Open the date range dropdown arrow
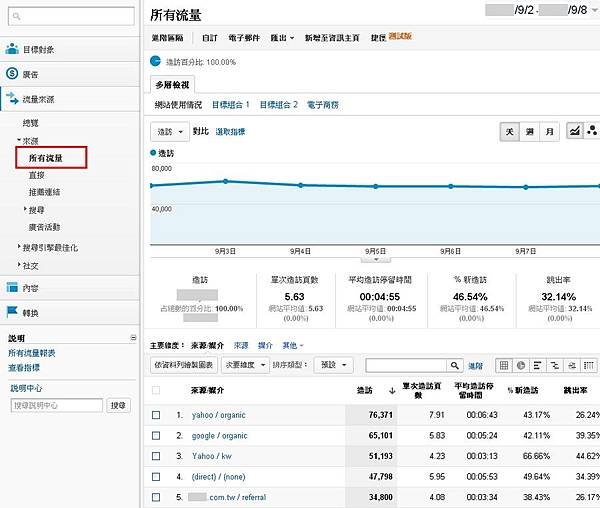Viewport: 600px width, 508px height. point(595,10)
